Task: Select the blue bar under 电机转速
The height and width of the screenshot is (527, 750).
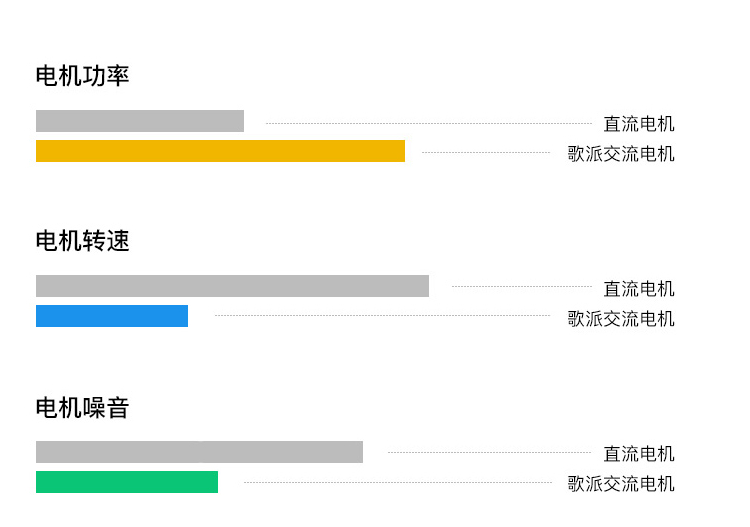Action: (x=112, y=316)
